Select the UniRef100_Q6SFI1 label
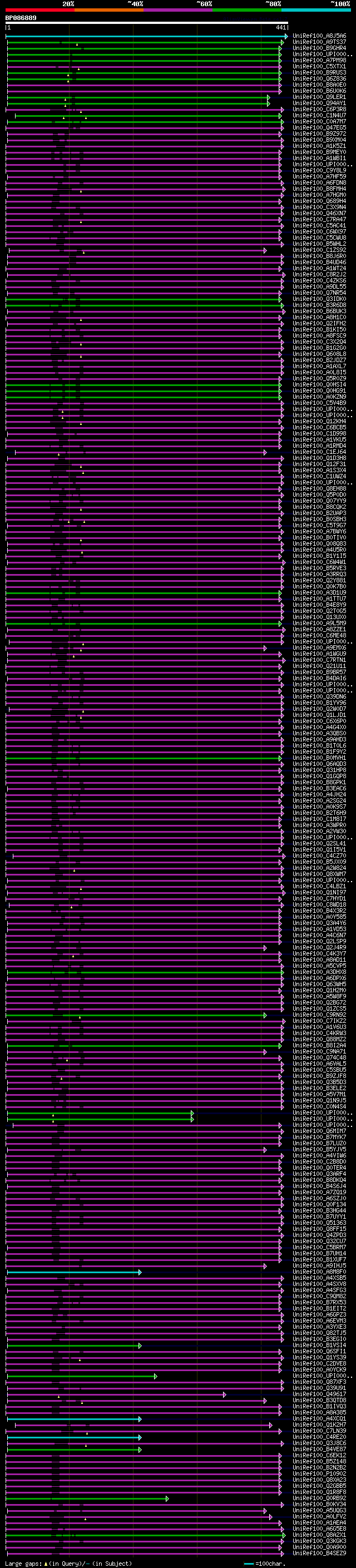Screen dimensions: 356x1568 pyautogui.click(x=319, y=1351)
